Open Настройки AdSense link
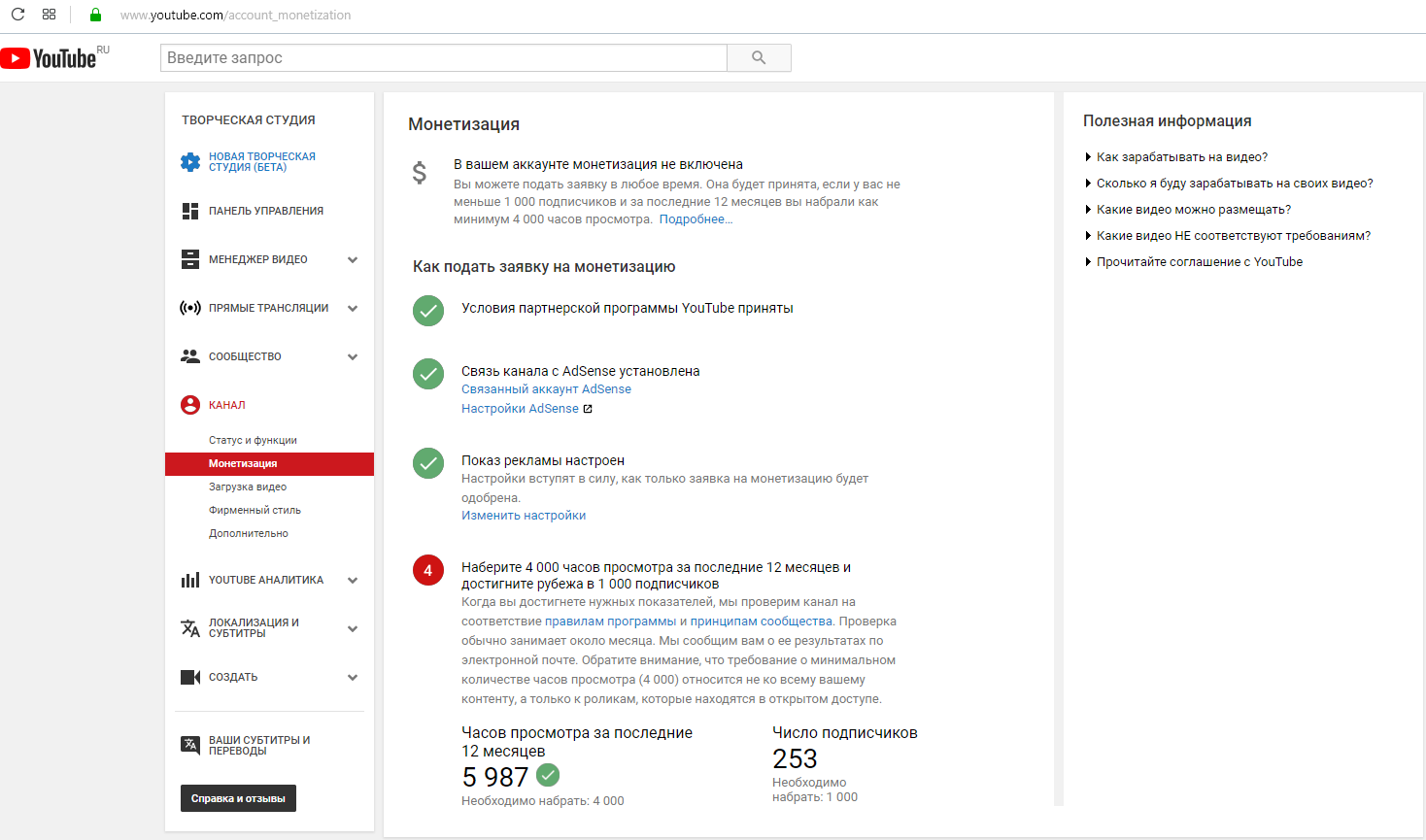1426x840 pixels. coord(520,409)
